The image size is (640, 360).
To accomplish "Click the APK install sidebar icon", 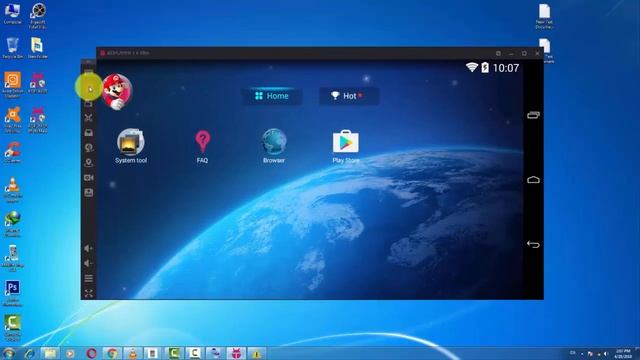I will click(89, 133).
